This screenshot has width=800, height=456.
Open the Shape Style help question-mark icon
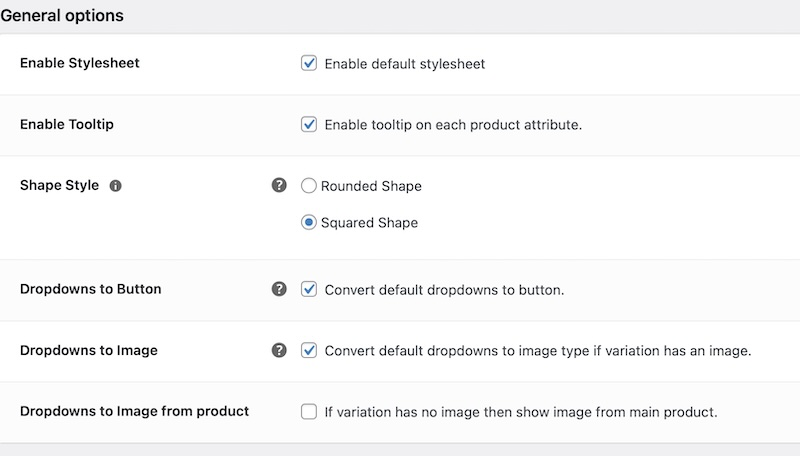279,185
